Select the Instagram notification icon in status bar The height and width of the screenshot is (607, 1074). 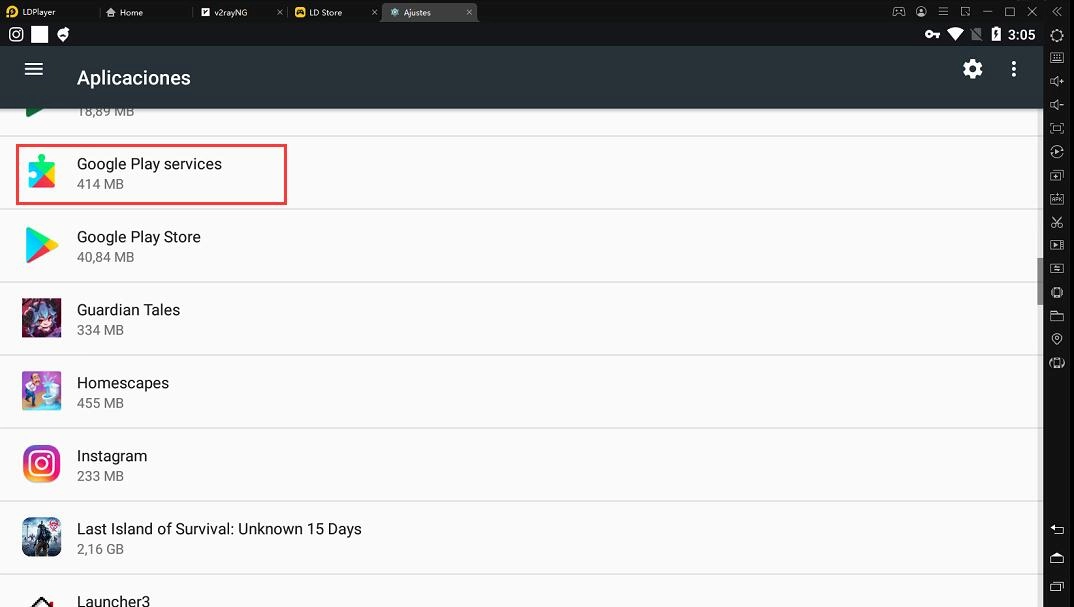click(x=16, y=34)
